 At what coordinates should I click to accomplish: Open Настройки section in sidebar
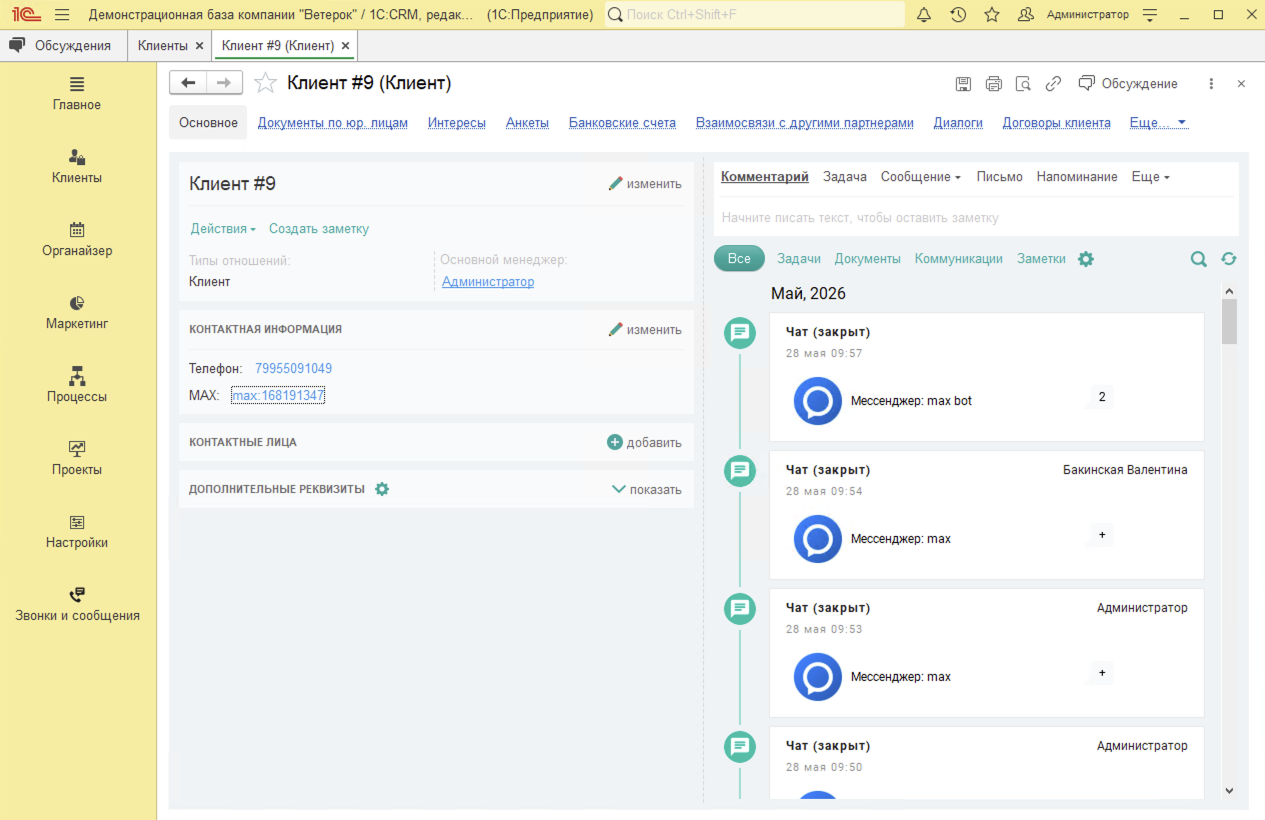(77, 531)
